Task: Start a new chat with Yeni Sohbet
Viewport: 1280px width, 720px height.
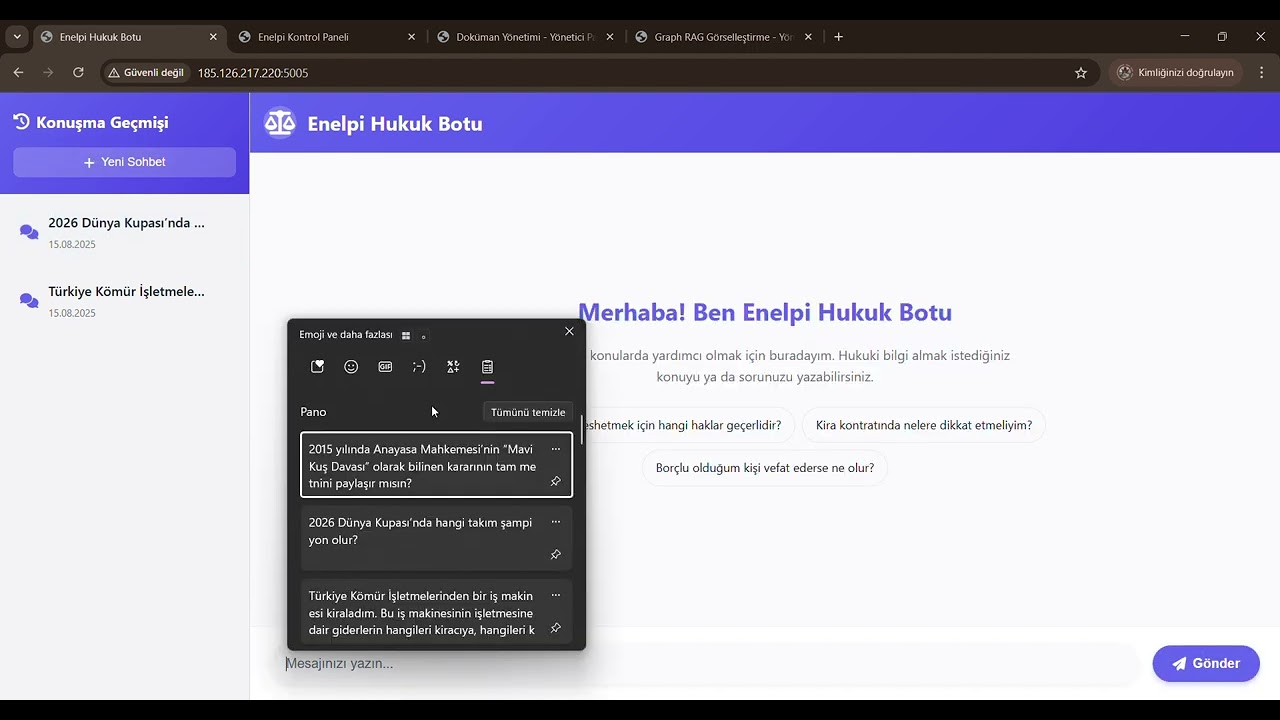Action: tap(125, 162)
